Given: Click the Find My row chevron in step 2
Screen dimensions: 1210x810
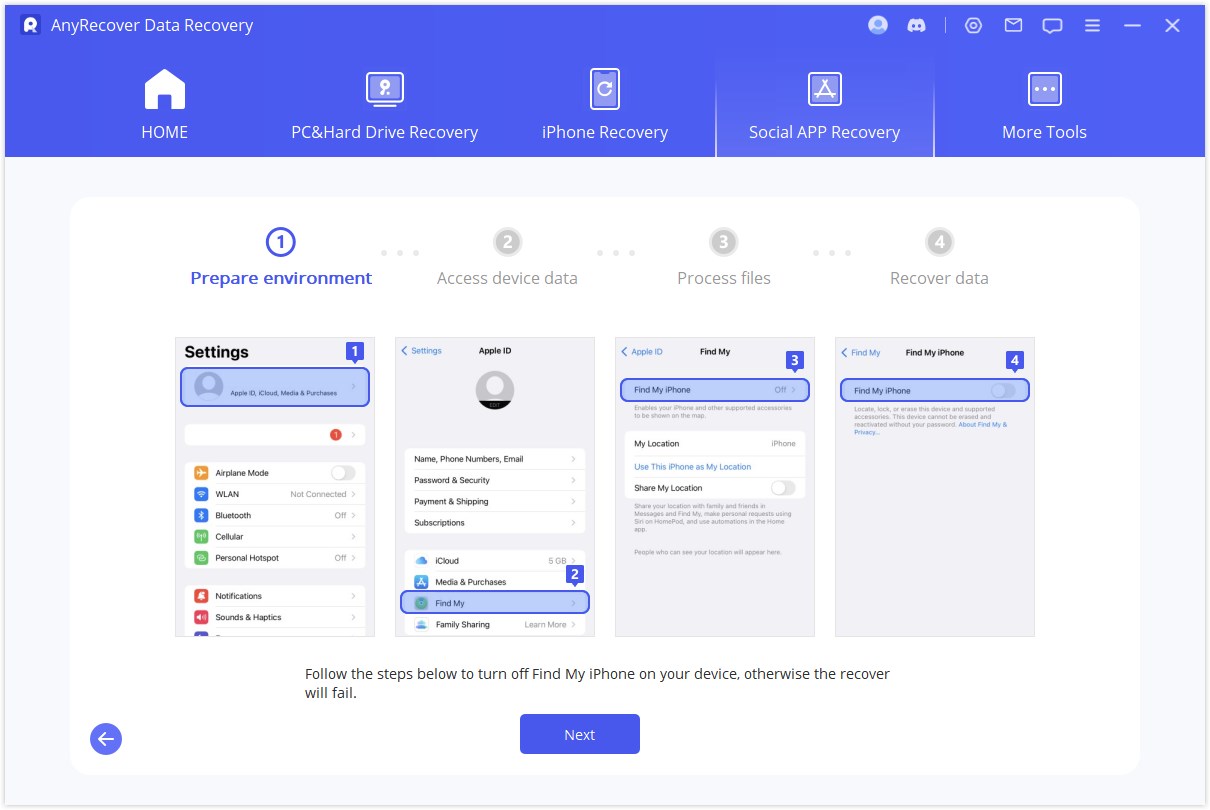Looking at the screenshot, I should [x=573, y=603].
